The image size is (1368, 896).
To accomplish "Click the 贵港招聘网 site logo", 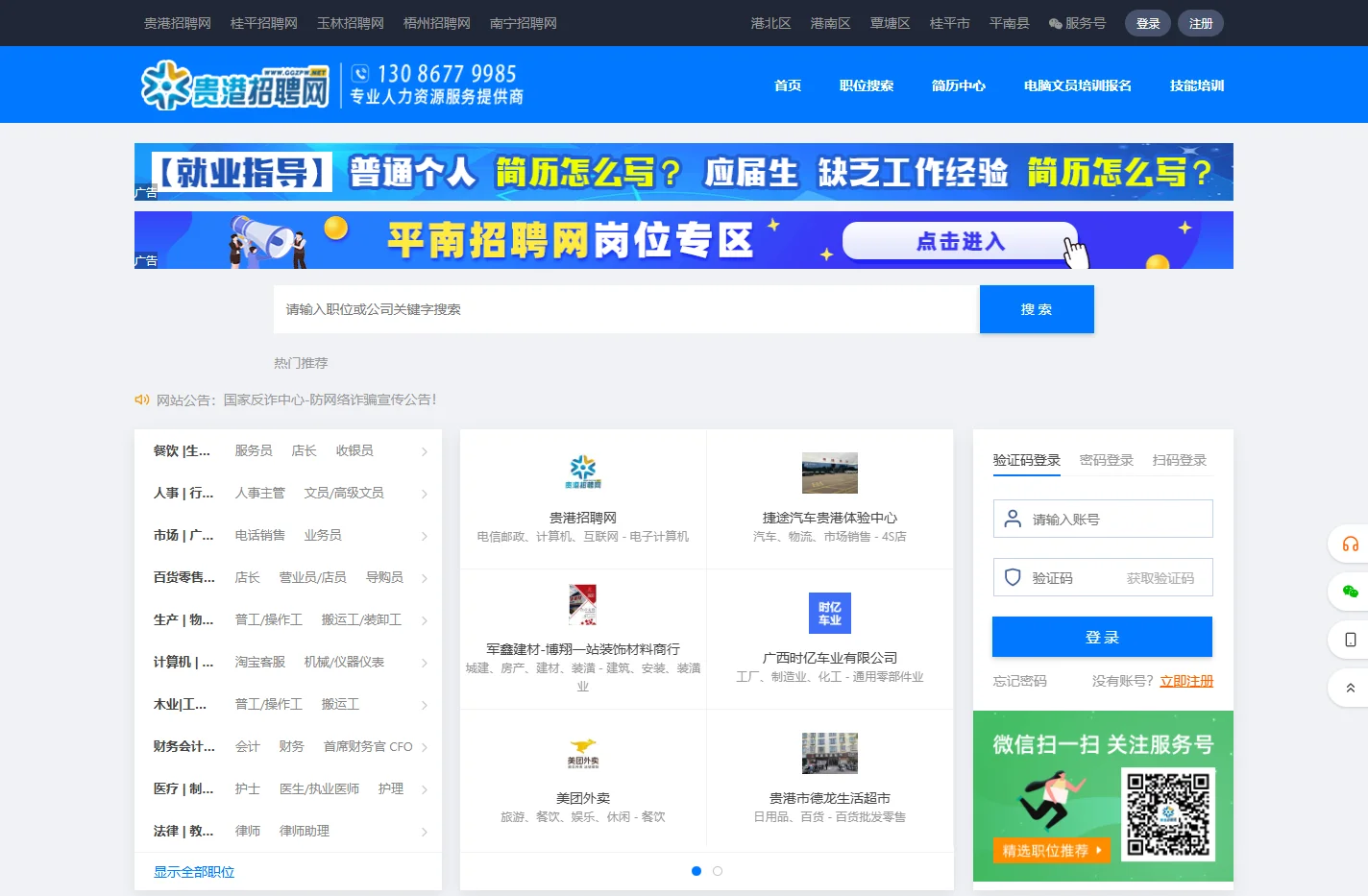I will point(235,85).
